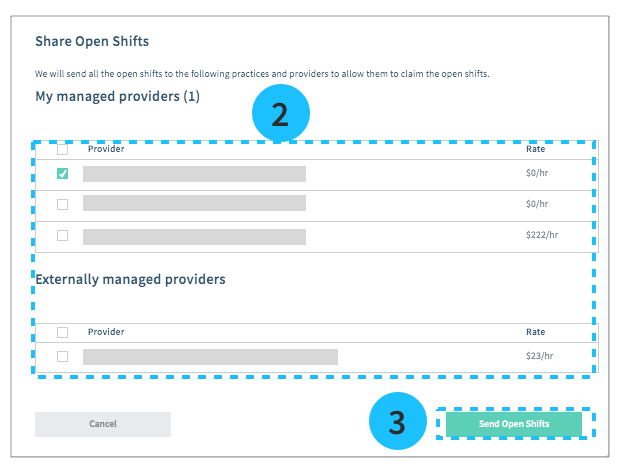Click Provider header in externally managed table
Image resolution: width=619 pixels, height=473 pixels.
coord(106,332)
